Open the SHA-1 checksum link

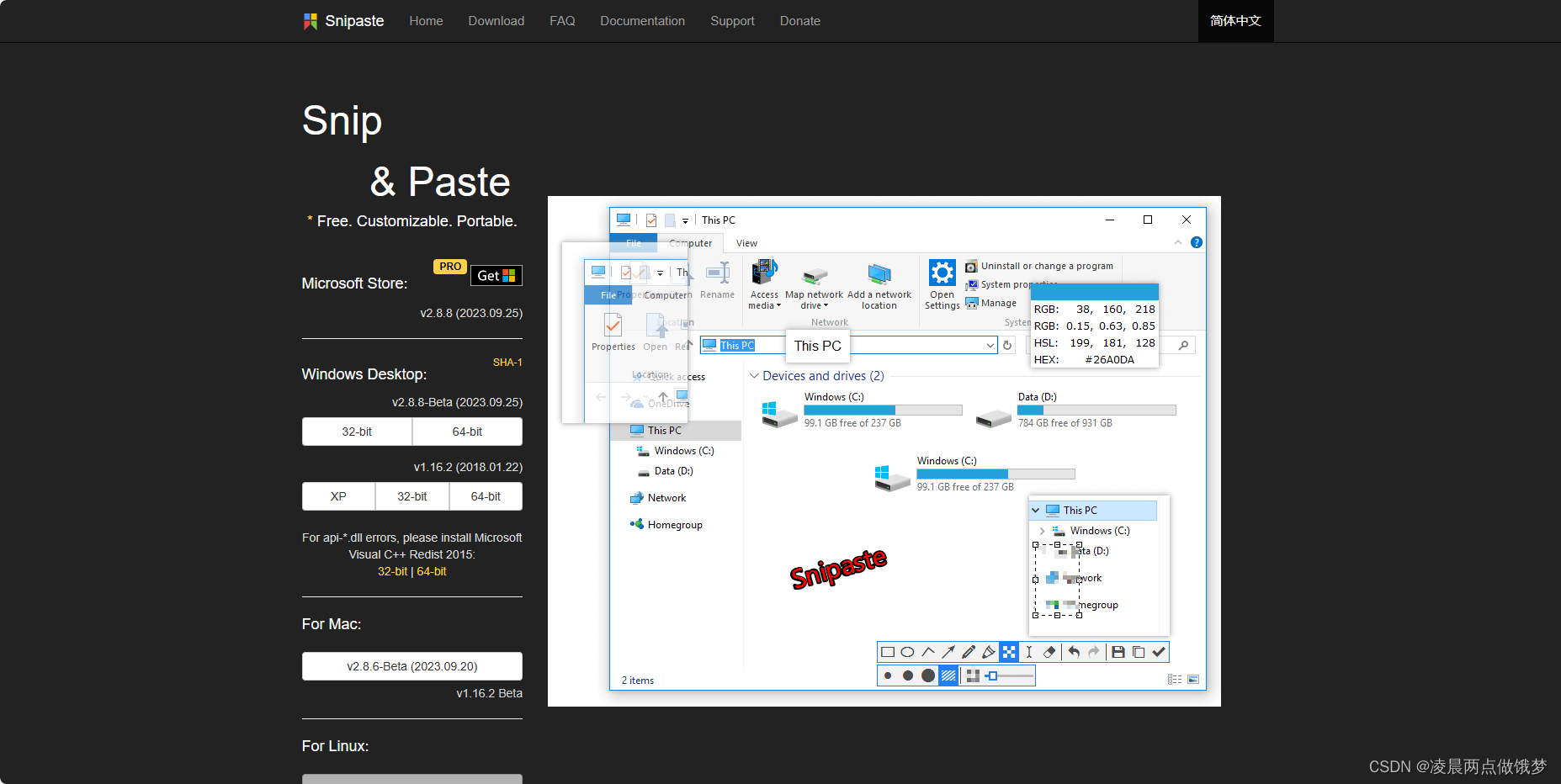click(507, 363)
